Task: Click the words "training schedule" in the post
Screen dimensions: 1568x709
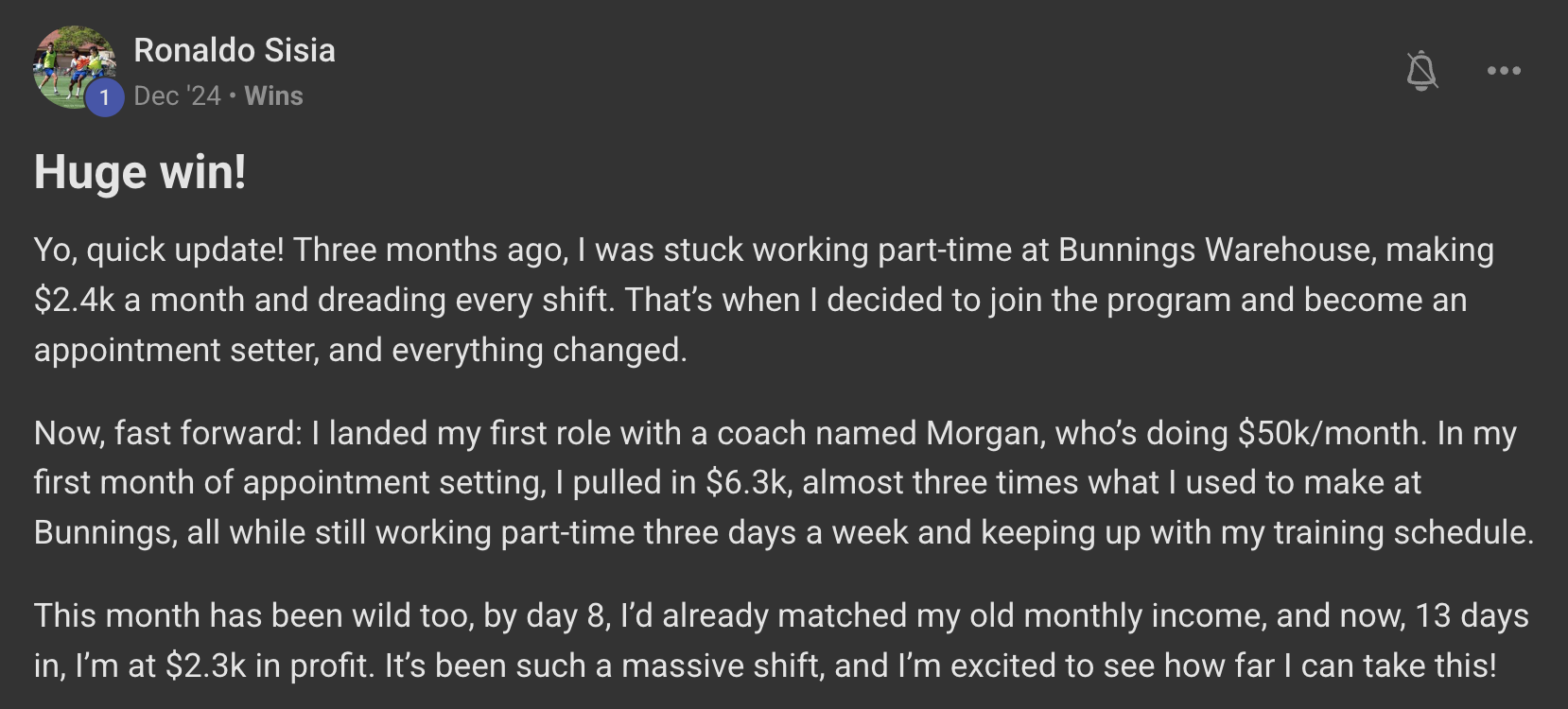Action: tap(1402, 532)
